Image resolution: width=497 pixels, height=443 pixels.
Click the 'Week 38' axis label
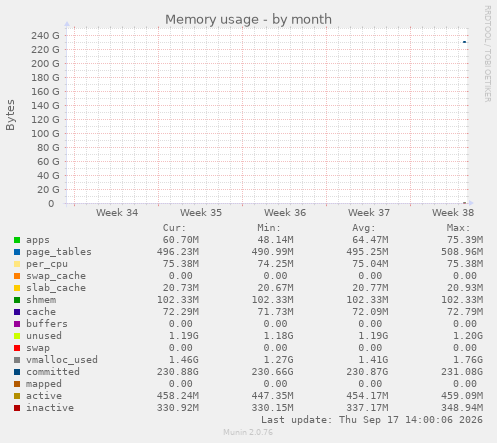click(453, 213)
